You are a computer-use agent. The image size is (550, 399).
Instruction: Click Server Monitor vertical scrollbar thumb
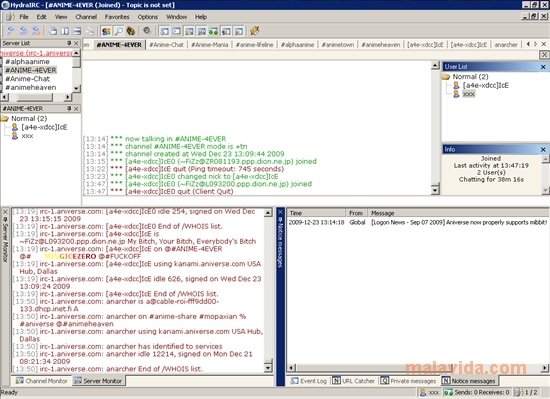click(268, 361)
